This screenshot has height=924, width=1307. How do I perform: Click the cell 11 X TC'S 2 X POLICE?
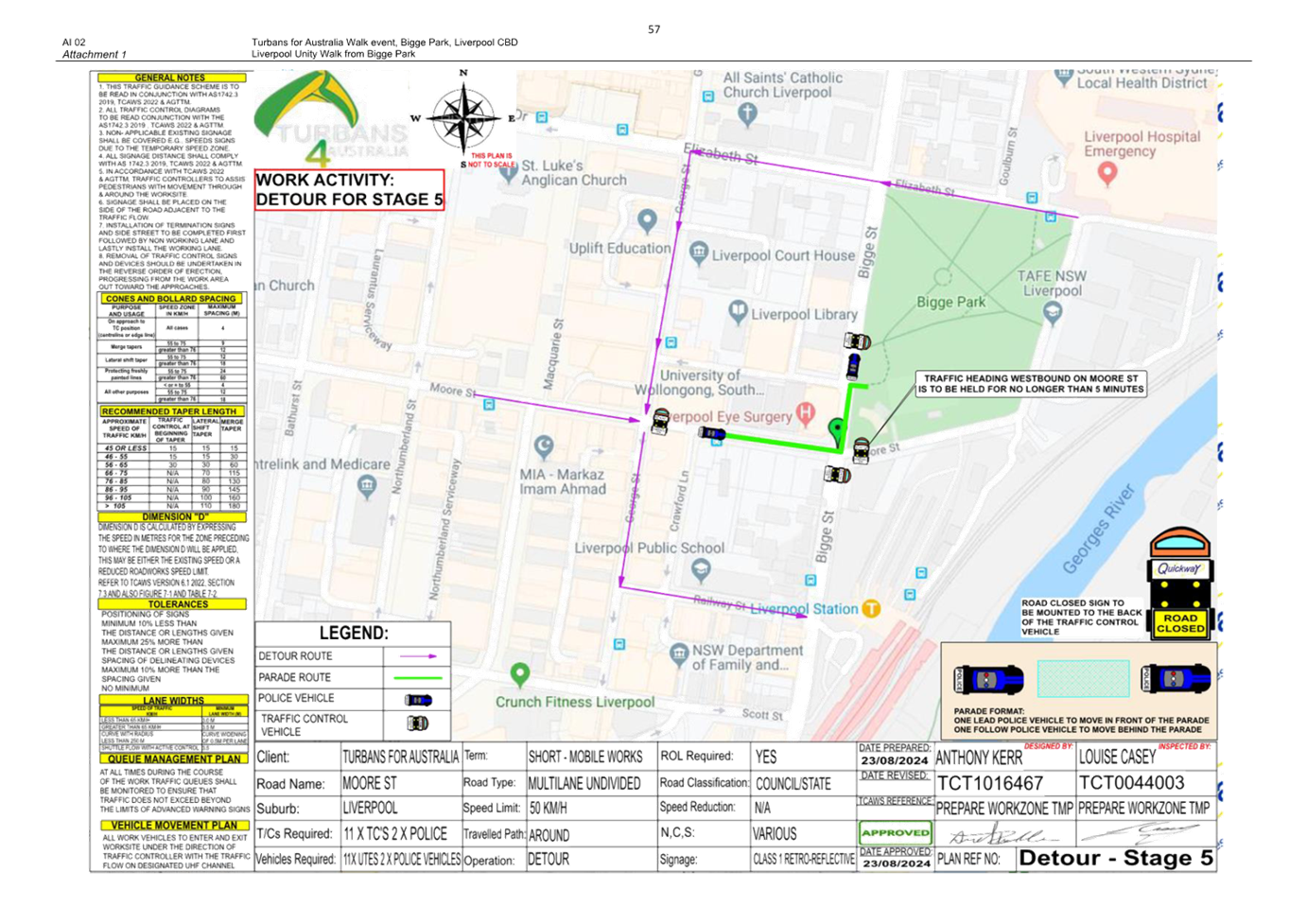[400, 834]
